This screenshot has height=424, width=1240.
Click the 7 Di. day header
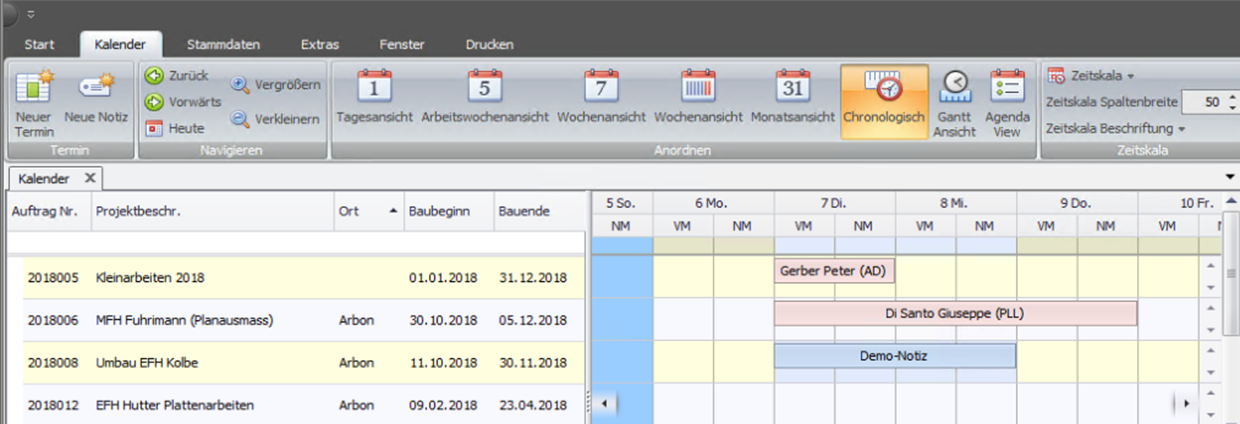pyautogui.click(x=834, y=202)
